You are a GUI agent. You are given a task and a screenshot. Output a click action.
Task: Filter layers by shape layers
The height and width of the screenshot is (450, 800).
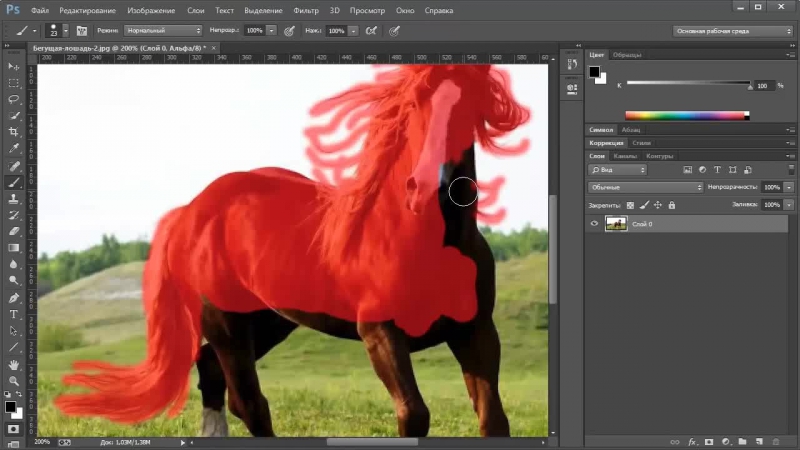(x=732, y=170)
